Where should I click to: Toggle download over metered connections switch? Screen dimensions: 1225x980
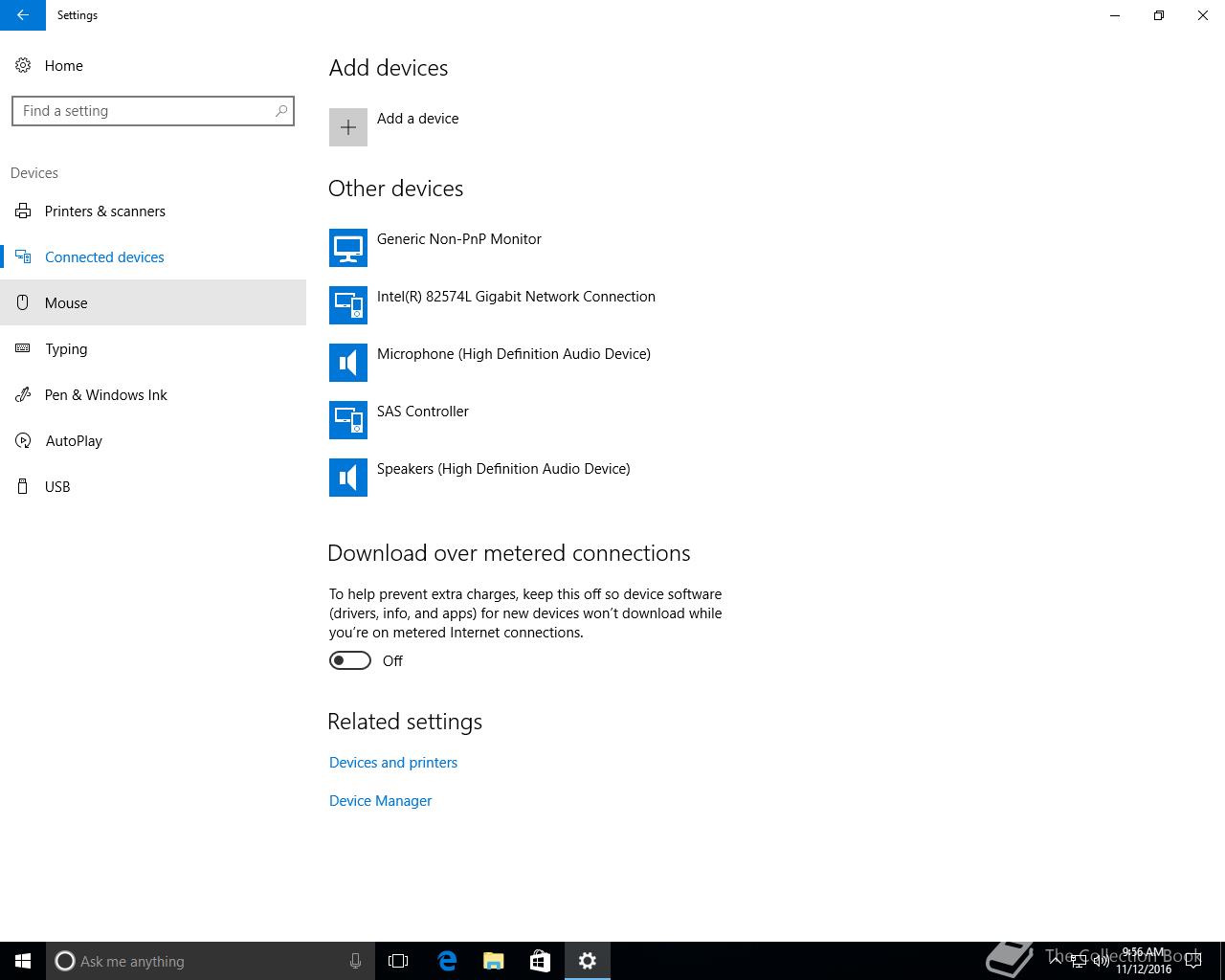point(350,660)
